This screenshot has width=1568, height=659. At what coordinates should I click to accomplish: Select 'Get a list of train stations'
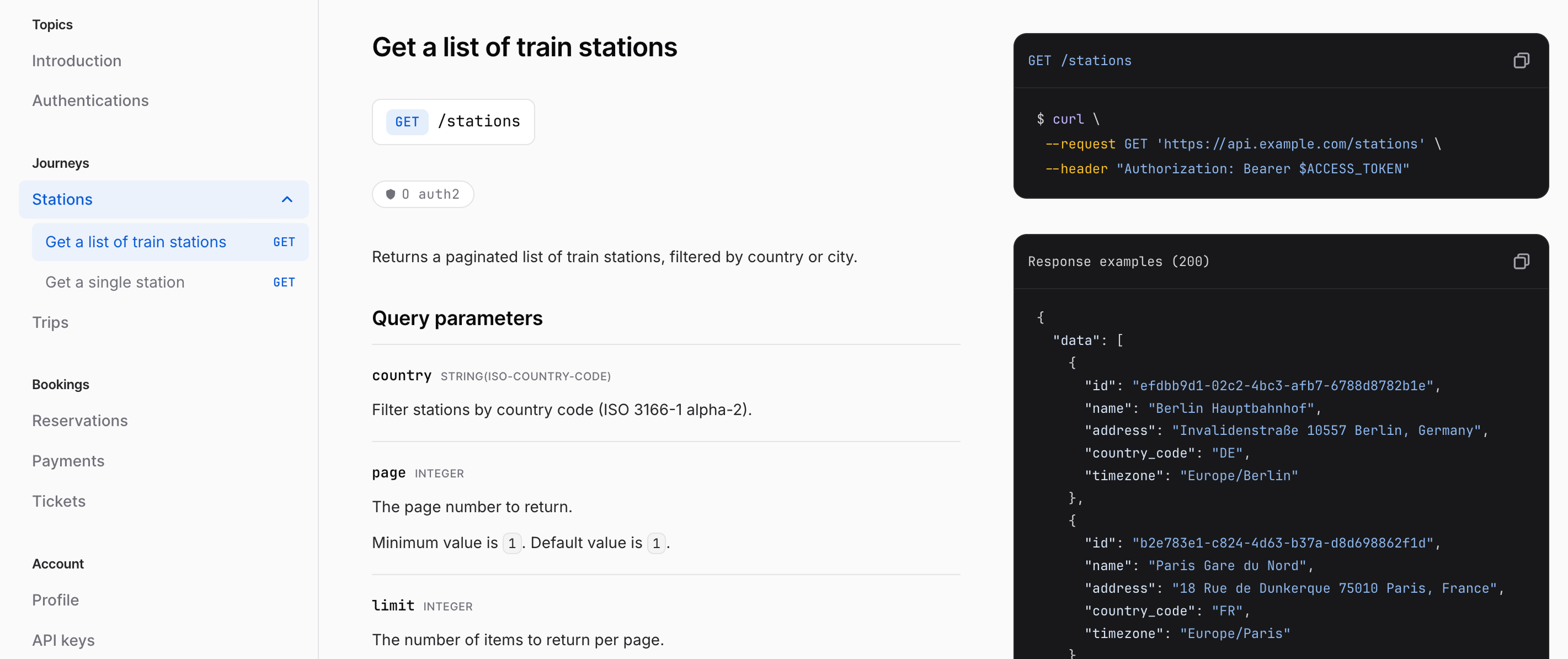coord(170,242)
